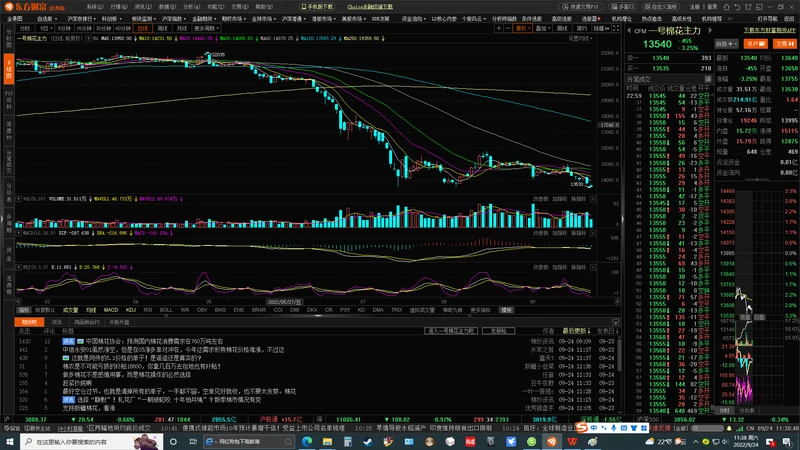Viewport: 800px width, 450px height.
Task: Expand the 全球市场 dropdown
Action: [263, 19]
